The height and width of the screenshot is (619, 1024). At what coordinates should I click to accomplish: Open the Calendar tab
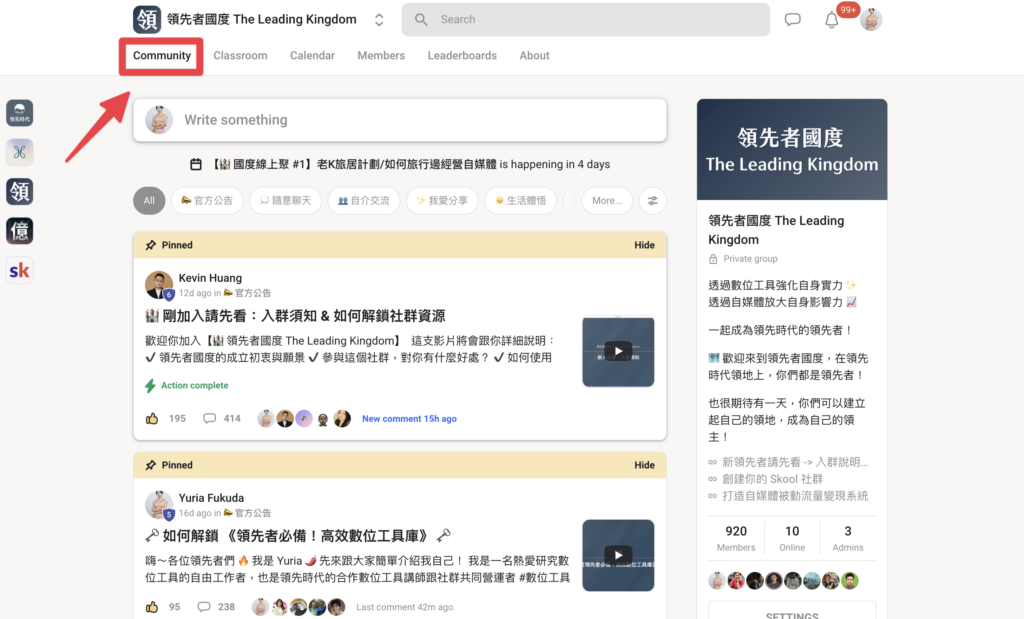(312, 56)
